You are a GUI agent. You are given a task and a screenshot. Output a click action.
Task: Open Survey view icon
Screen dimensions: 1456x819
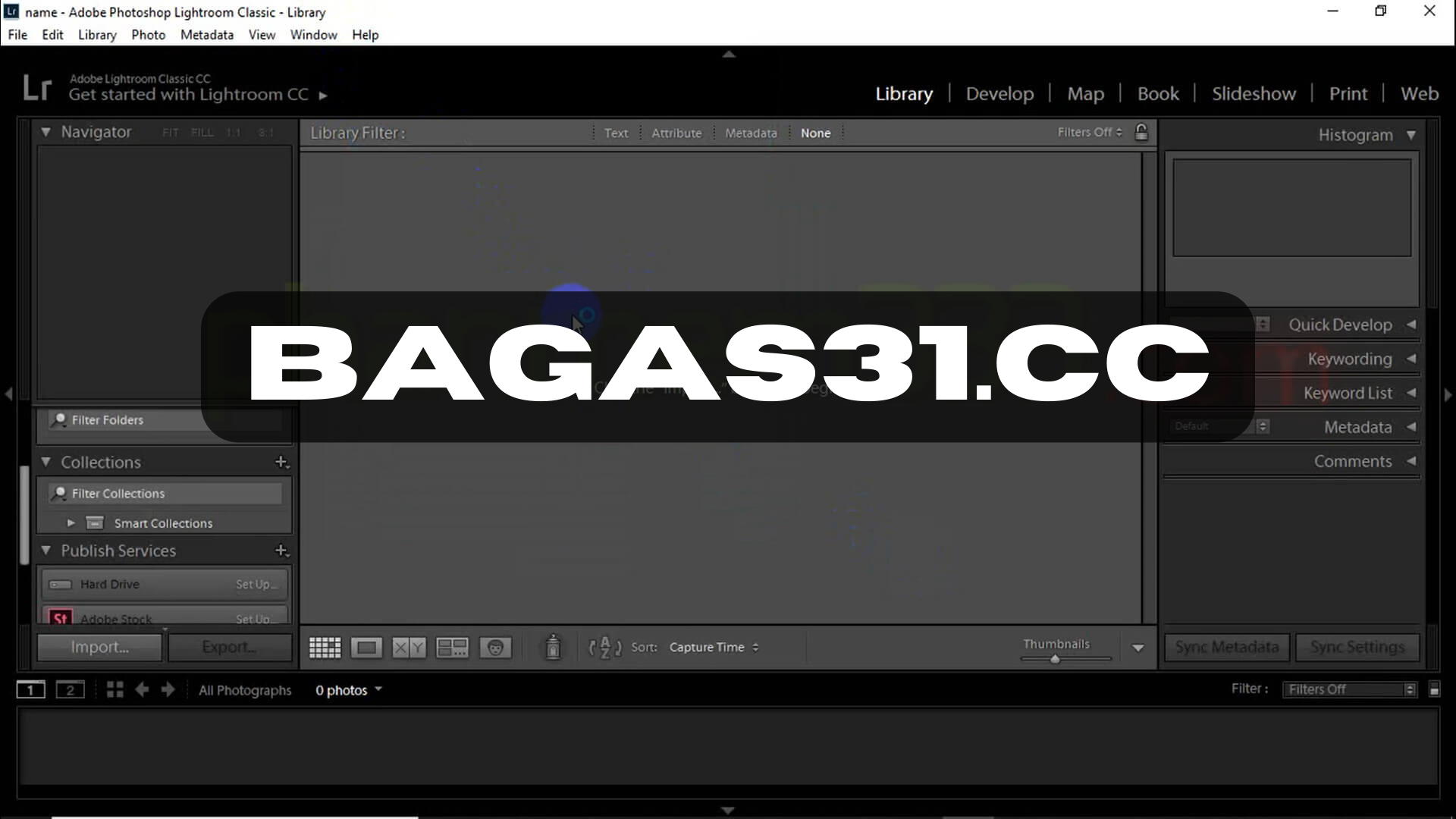[452, 648]
